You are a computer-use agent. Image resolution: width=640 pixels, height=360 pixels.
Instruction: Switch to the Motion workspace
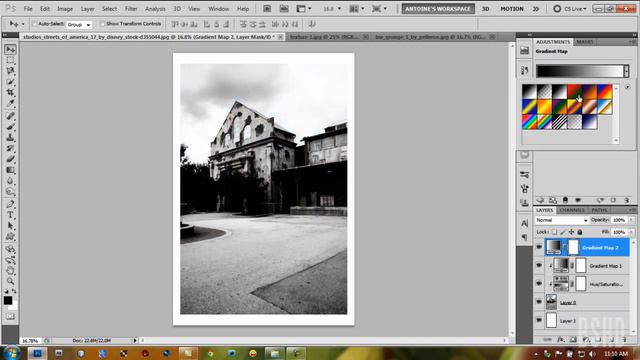click(x=512, y=9)
